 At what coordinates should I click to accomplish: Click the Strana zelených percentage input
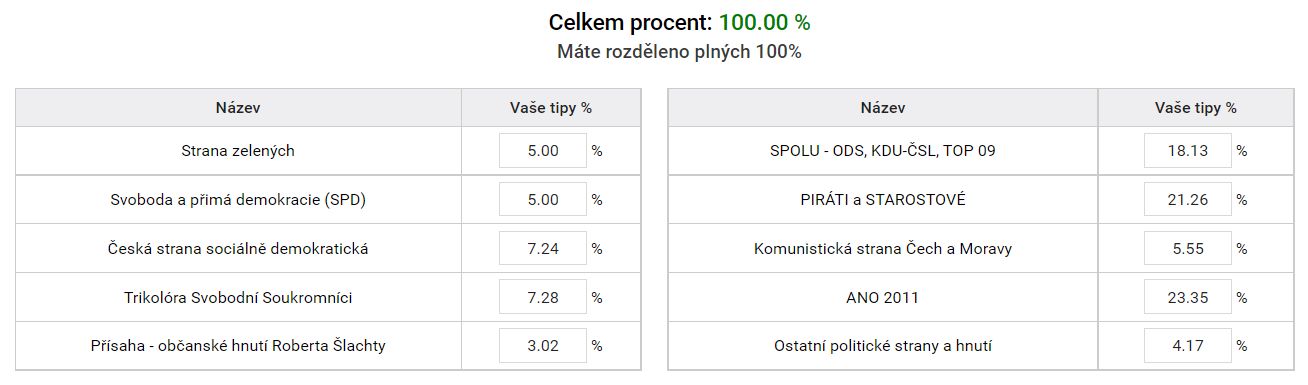point(542,151)
